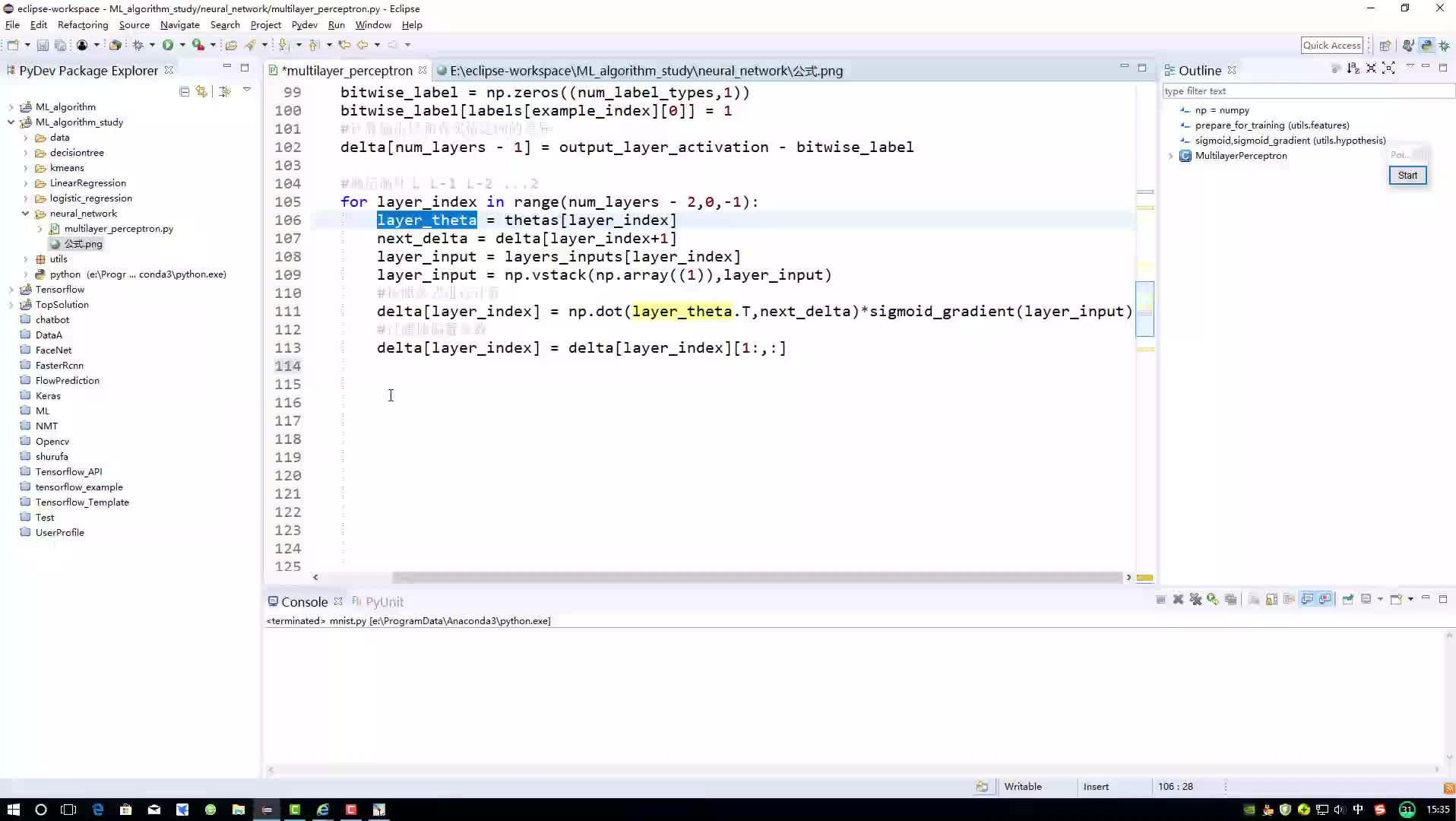The image size is (1456, 821).
Task: Open Task View on taskbar
Action: click(68, 810)
